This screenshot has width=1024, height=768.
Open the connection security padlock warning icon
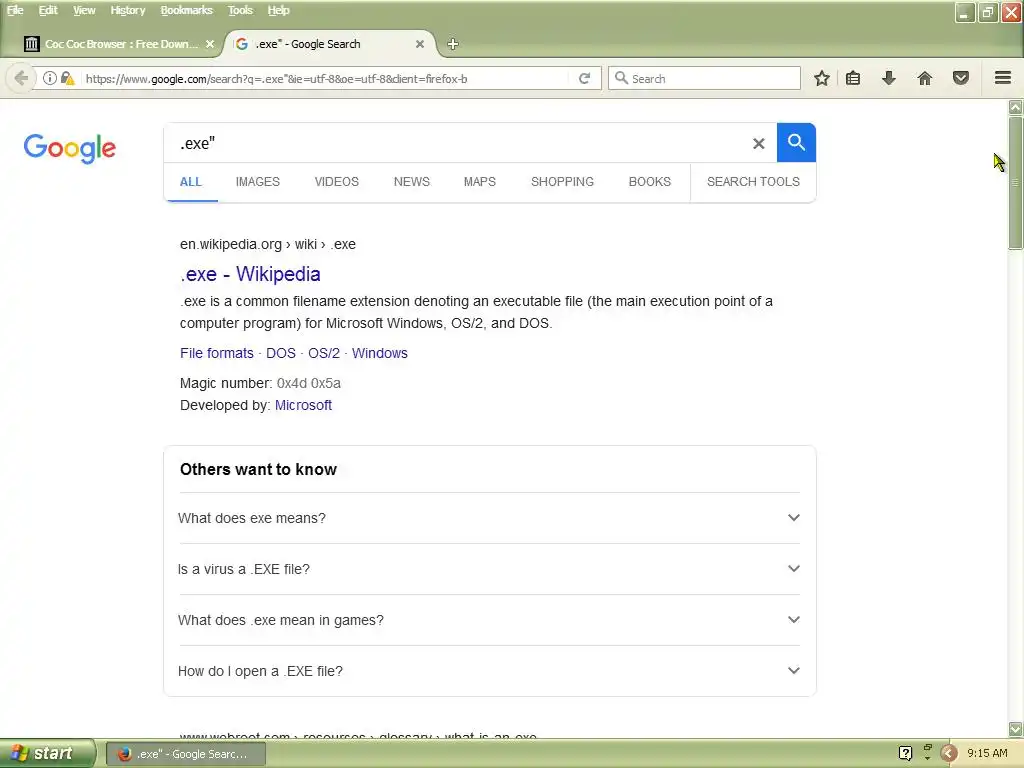tap(67, 78)
